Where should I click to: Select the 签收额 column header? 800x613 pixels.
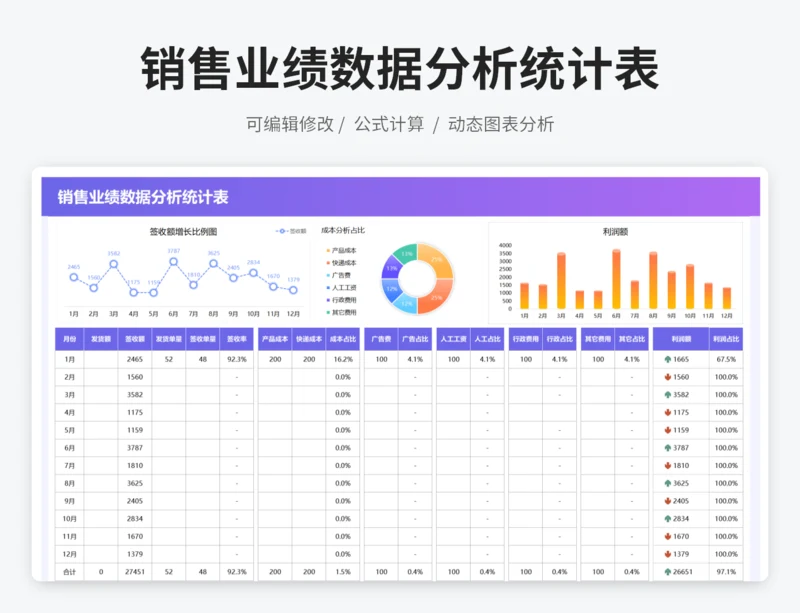135,339
